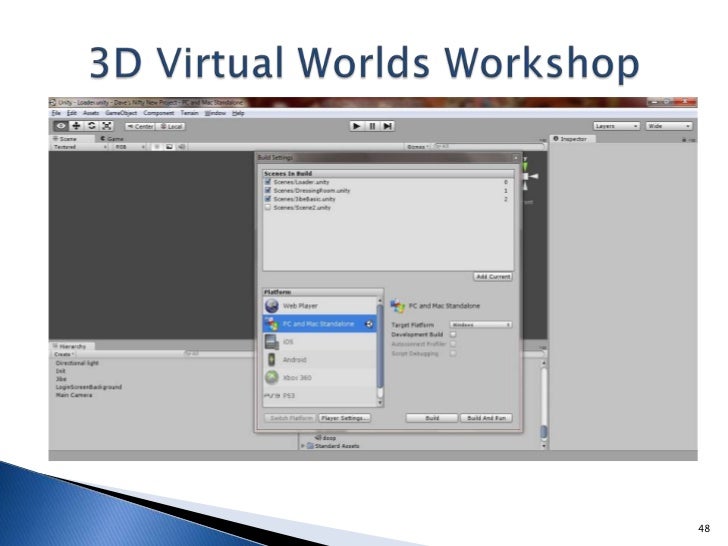Open the GameObject menu
The width and height of the screenshot is (728, 546).
(121, 113)
